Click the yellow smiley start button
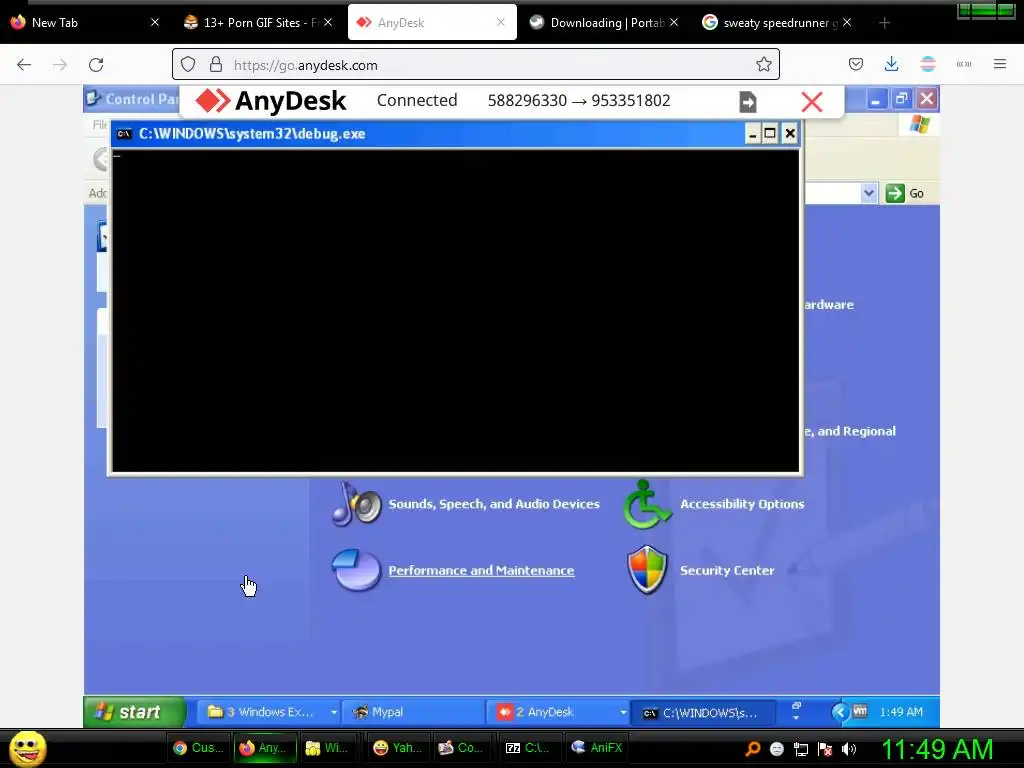Image resolution: width=1024 pixels, height=768 pixels. click(27, 748)
